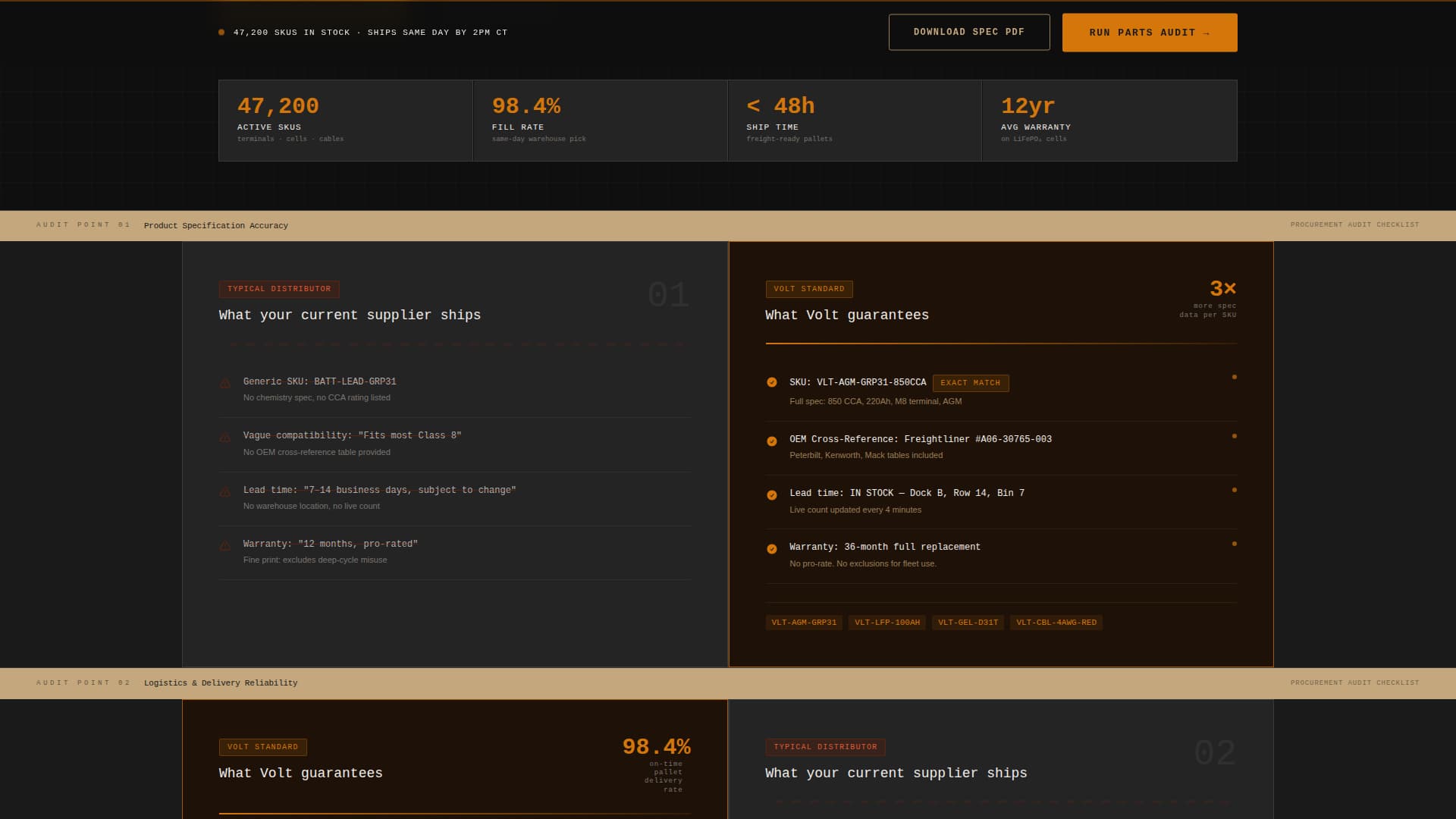
Task: Click the warning icon beside Generic SKU BATT-LEAD-GRP31
Action: [x=225, y=382]
